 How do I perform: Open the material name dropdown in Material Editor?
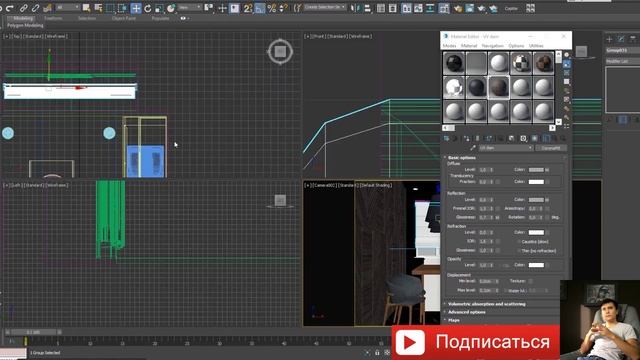point(506,148)
